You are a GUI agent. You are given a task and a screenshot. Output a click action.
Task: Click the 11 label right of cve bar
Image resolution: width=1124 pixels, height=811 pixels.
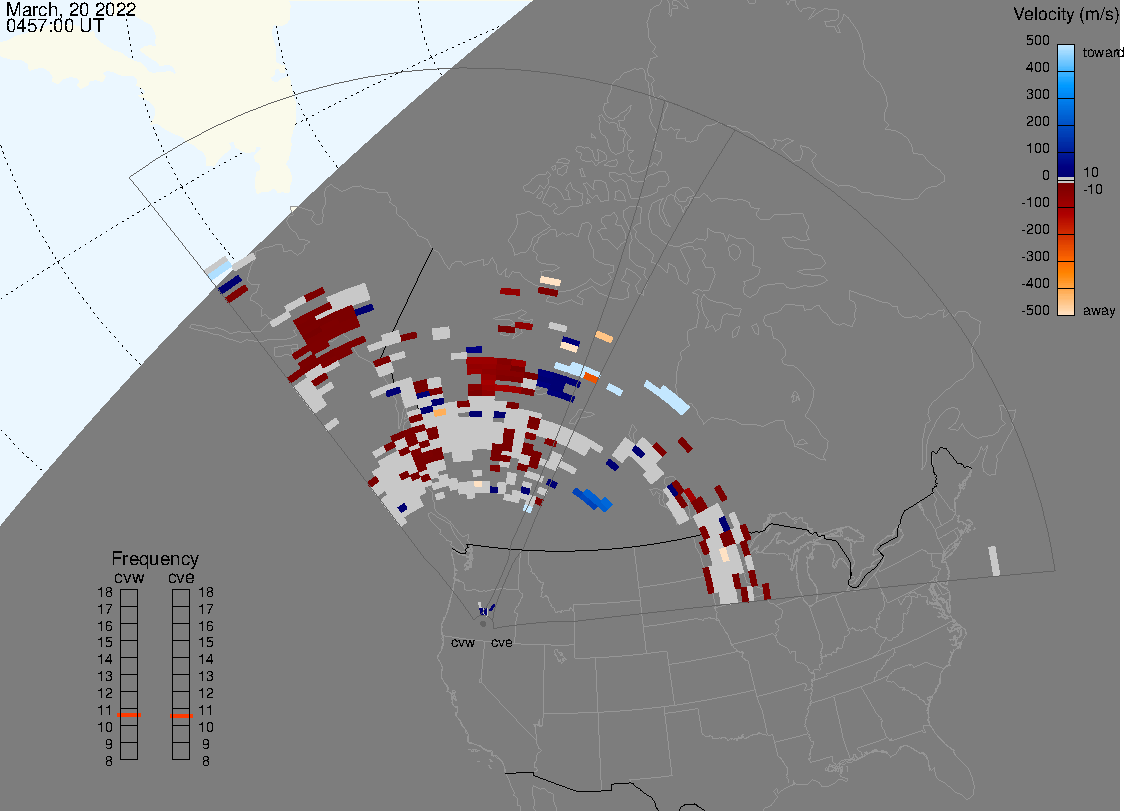click(206, 710)
